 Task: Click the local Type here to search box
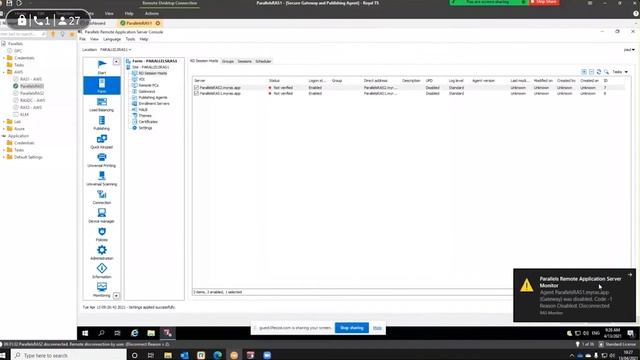[69, 356]
